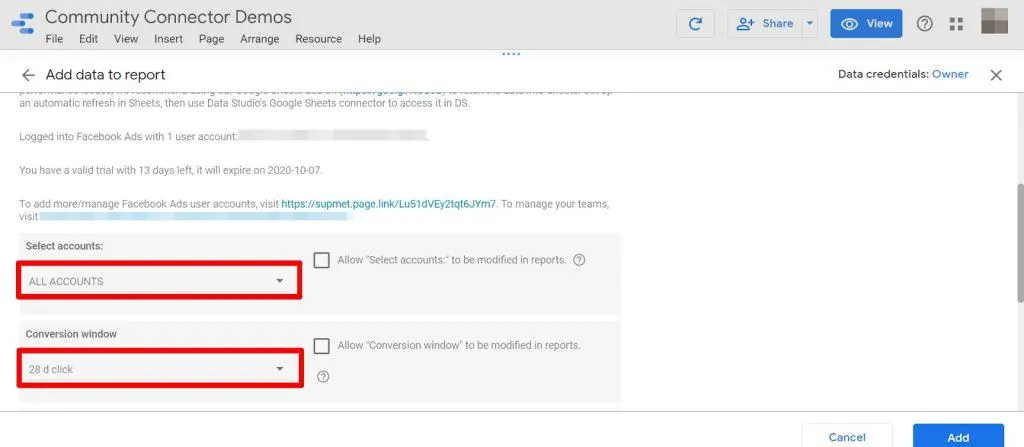Click the Logged into Facebook Ads text
This screenshot has width=1024, height=447.
click(127, 137)
